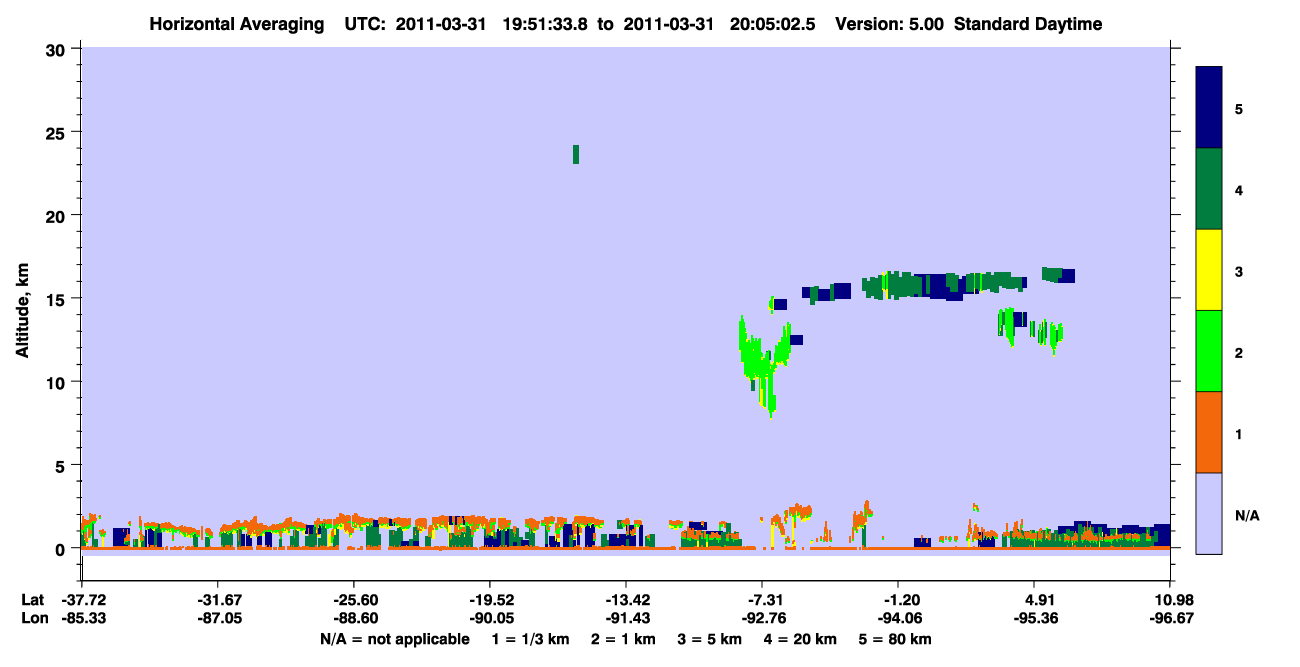Click the '5 = 80 km' legend entry
The width and height of the screenshot is (1300, 667).
[897, 639]
